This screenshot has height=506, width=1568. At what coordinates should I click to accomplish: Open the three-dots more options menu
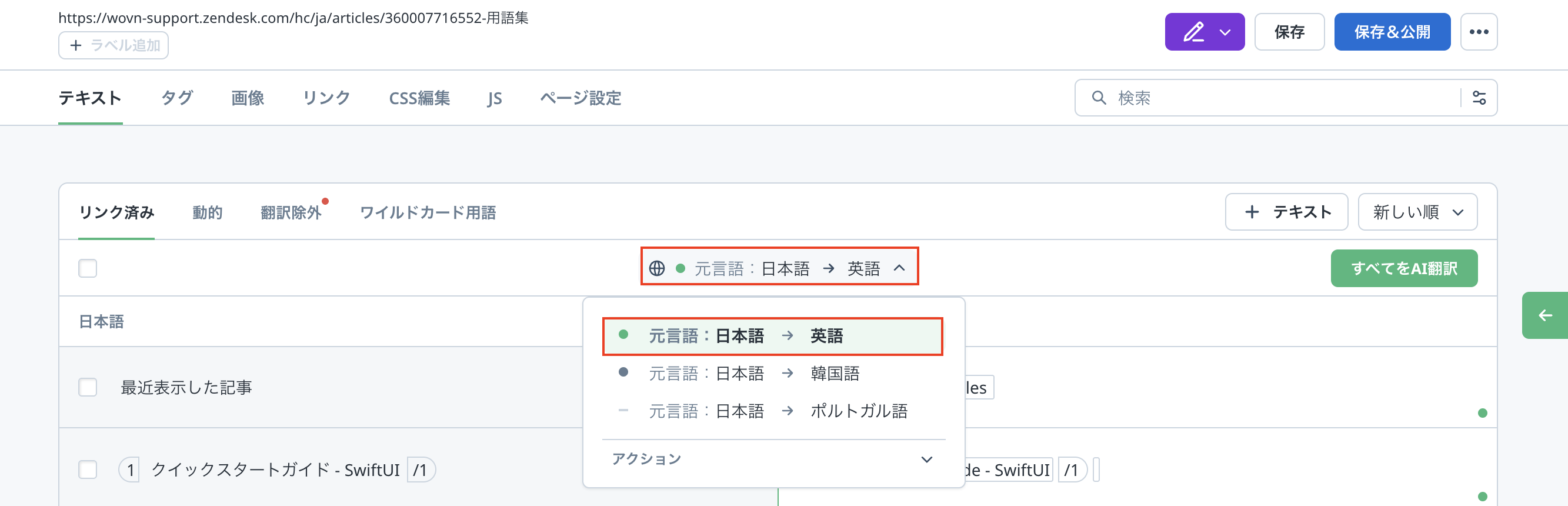(1478, 32)
